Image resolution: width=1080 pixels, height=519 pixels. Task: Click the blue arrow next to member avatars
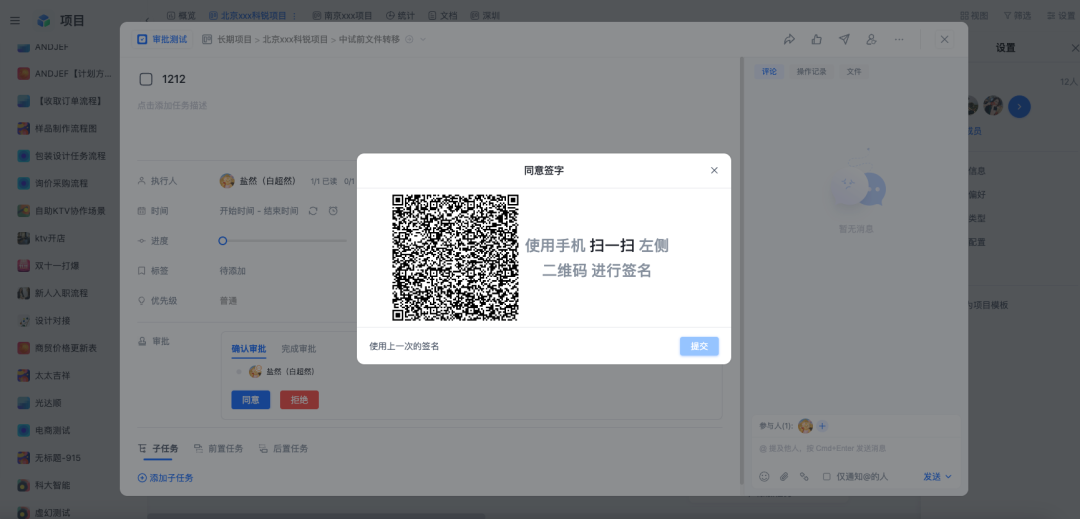click(x=1019, y=106)
